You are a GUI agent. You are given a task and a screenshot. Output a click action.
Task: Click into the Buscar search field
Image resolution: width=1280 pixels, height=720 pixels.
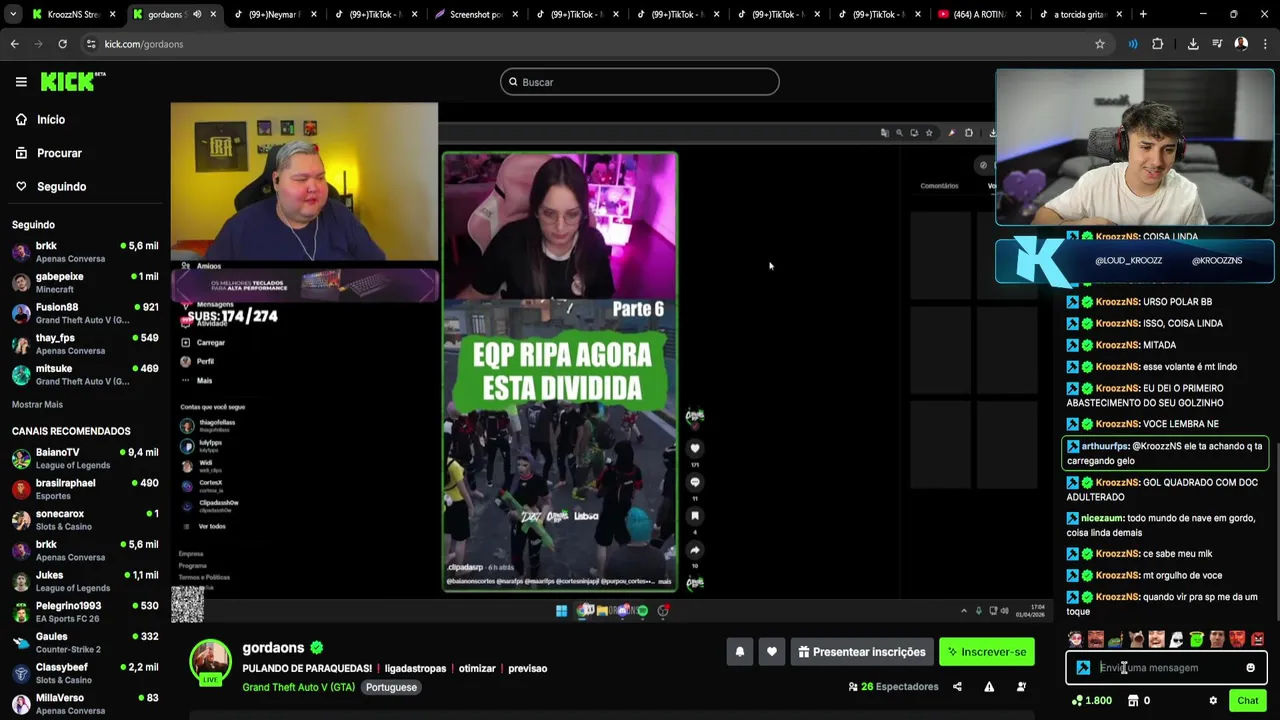click(x=640, y=82)
